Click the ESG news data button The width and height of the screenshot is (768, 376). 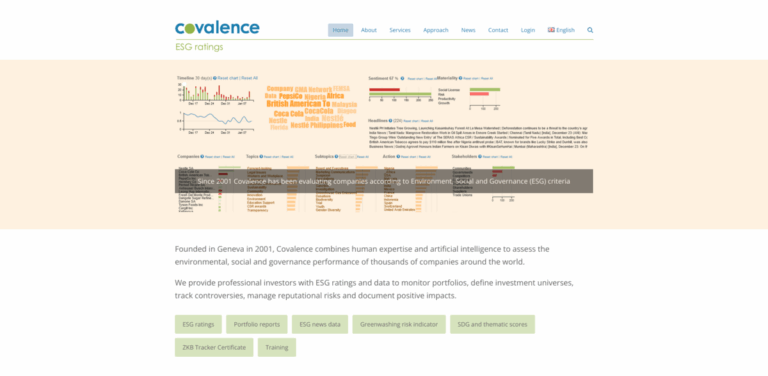click(320, 325)
